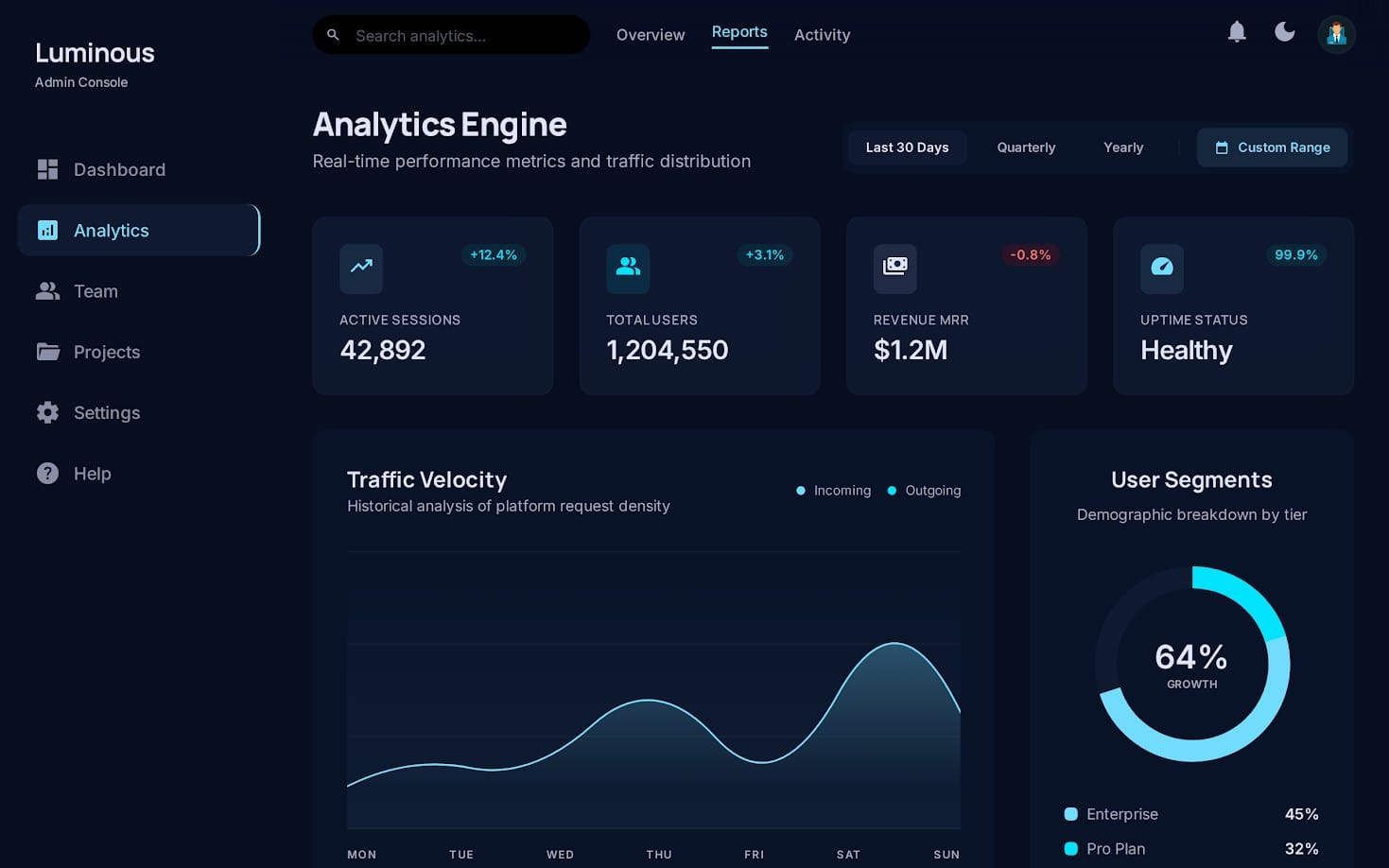The image size is (1389, 868).
Task: Switch to the Reports tab
Action: [739, 32]
